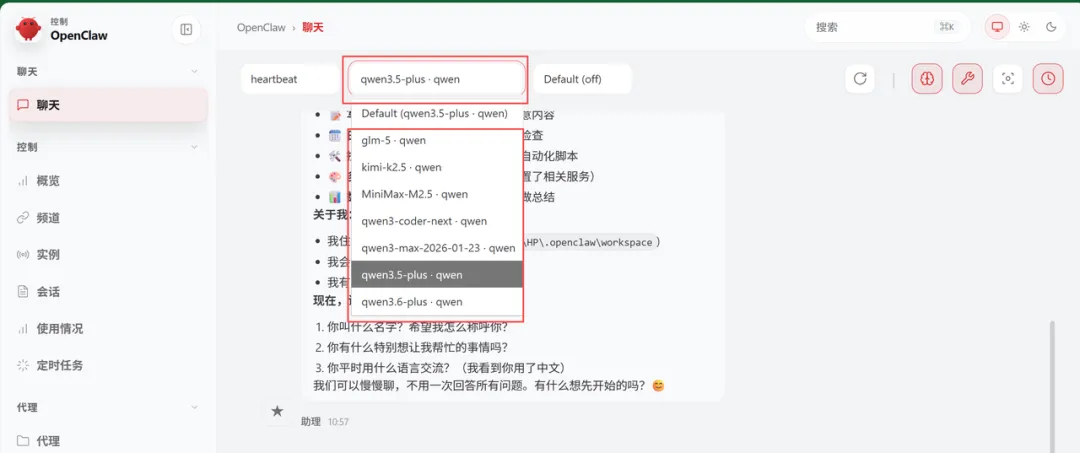Collapse the 控制 section chevron

tap(194, 147)
